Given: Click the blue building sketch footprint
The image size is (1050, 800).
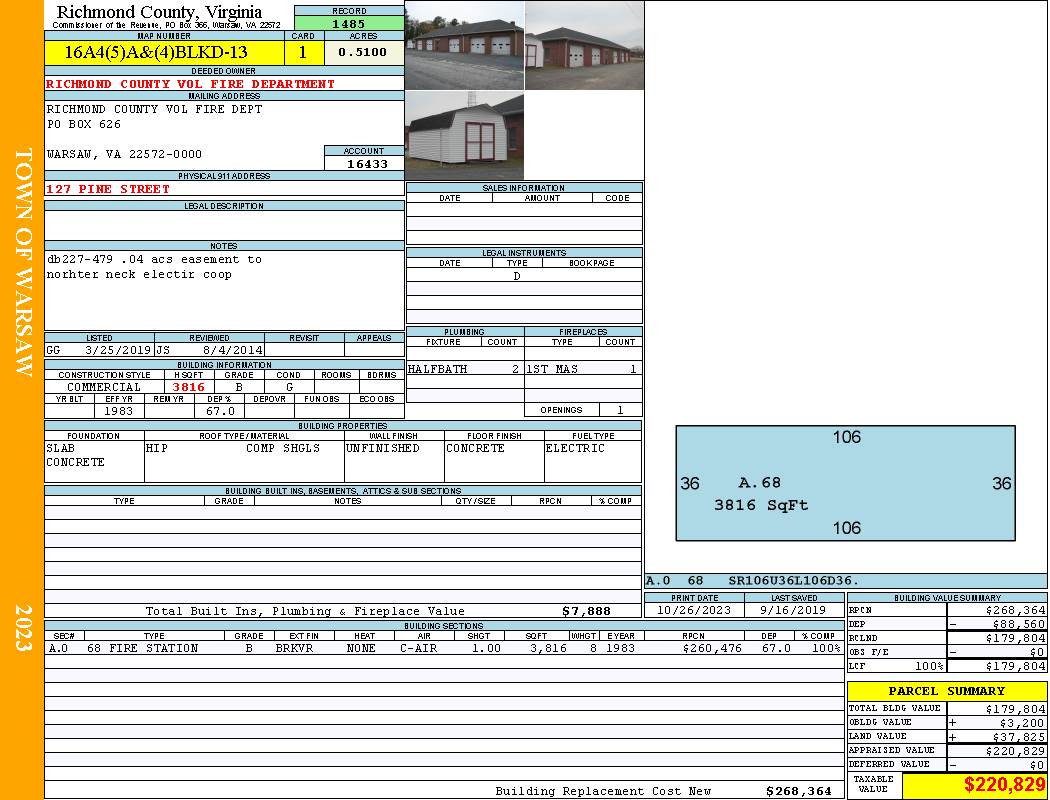Looking at the screenshot, I should pyautogui.click(x=846, y=483).
